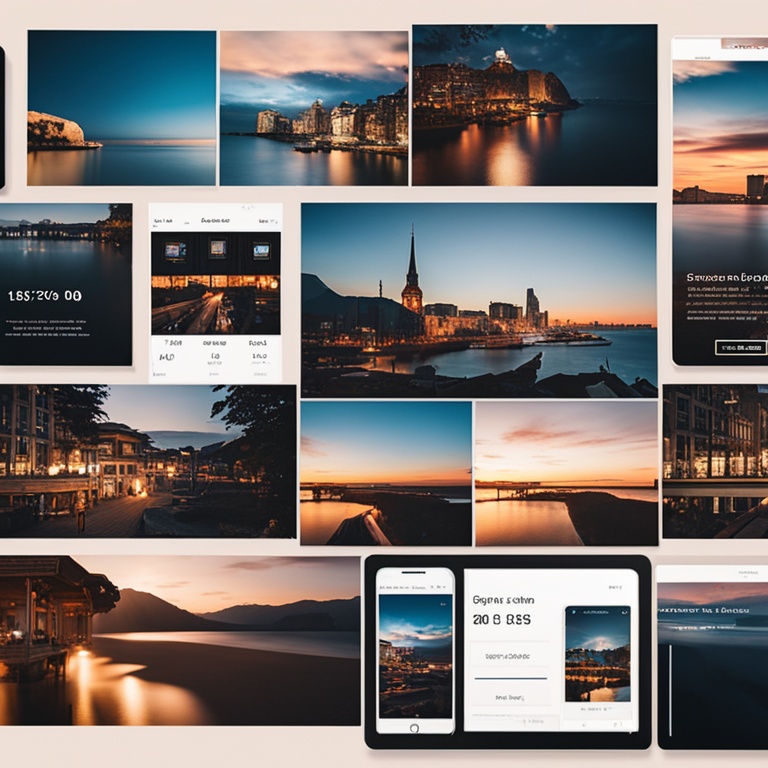Click the outlined button on right sunset card

[740, 348]
